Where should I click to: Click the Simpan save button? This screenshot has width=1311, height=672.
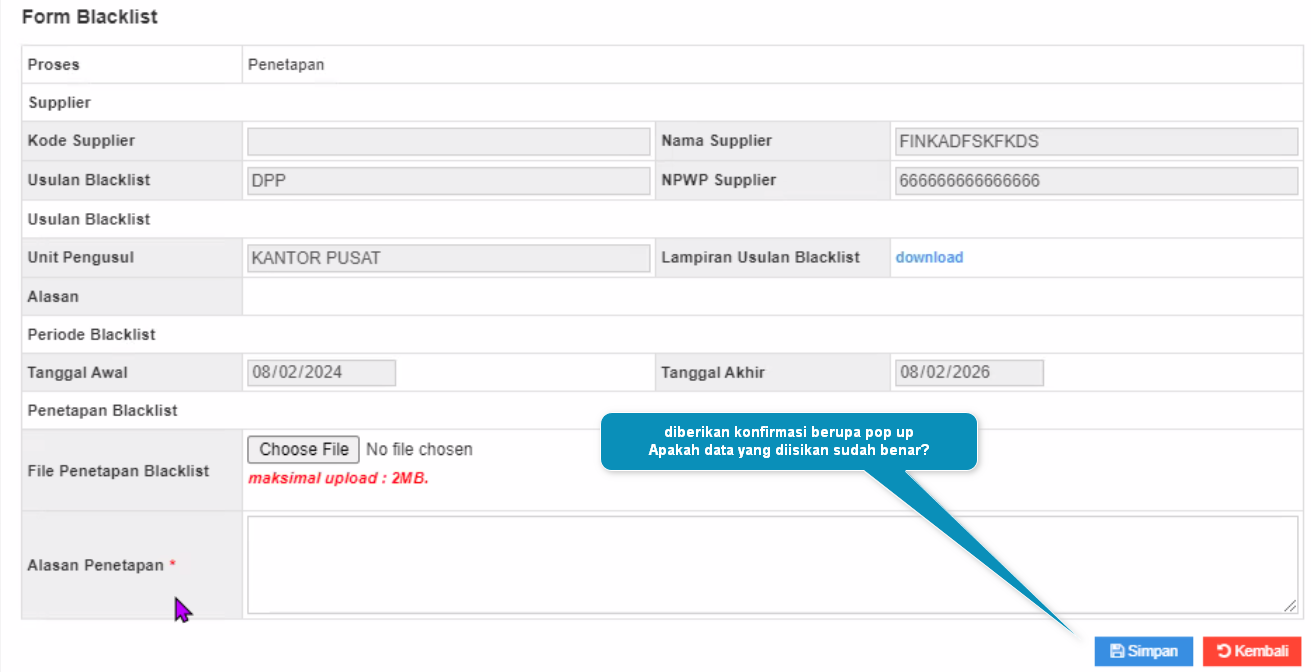1144,651
